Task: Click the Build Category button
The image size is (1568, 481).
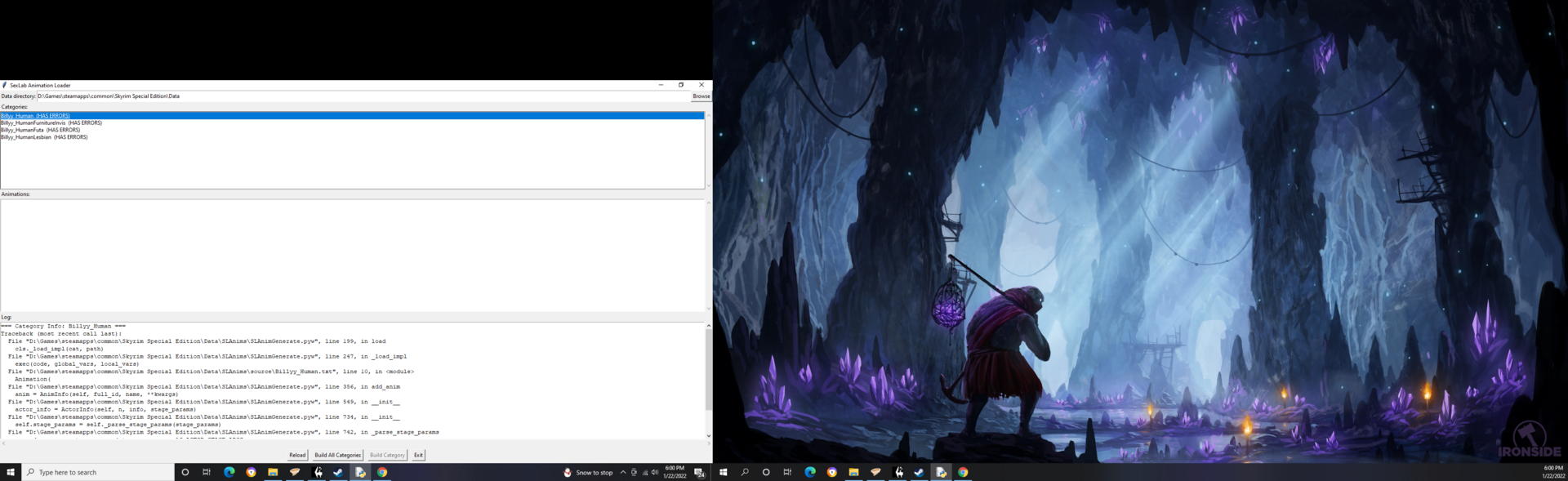Action: click(387, 455)
